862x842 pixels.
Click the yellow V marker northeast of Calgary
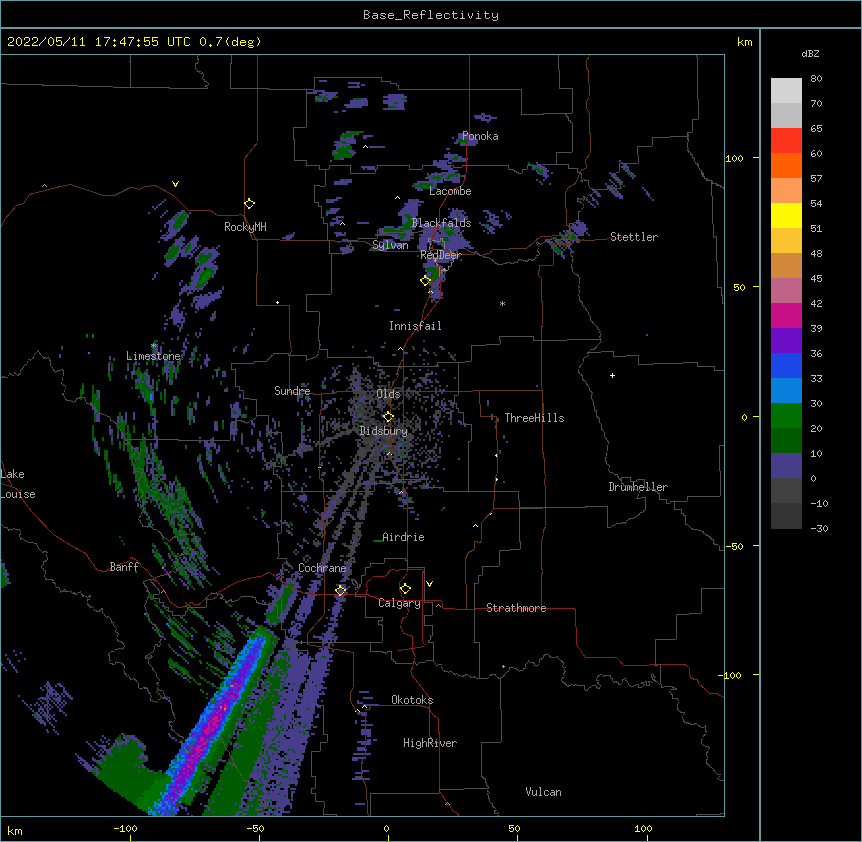(x=429, y=584)
